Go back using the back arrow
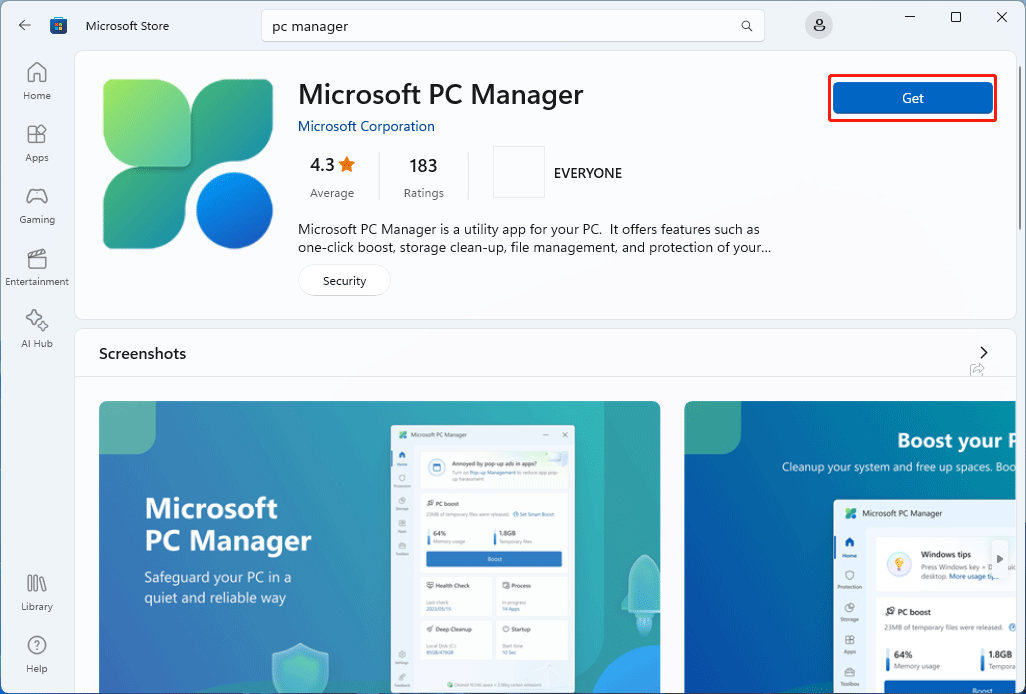 [24, 25]
